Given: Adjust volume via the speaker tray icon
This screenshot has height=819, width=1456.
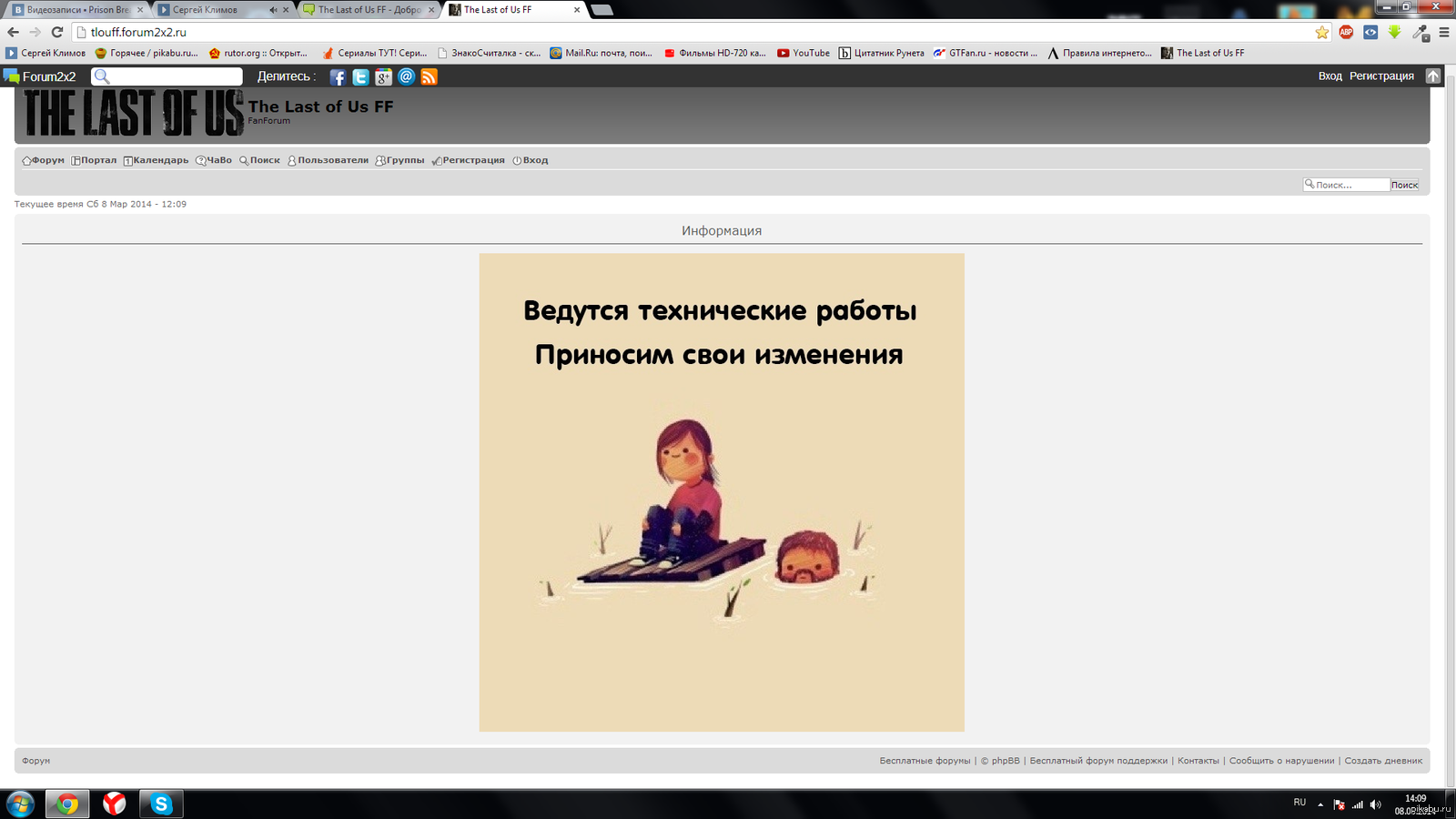Looking at the screenshot, I should pos(1375,804).
